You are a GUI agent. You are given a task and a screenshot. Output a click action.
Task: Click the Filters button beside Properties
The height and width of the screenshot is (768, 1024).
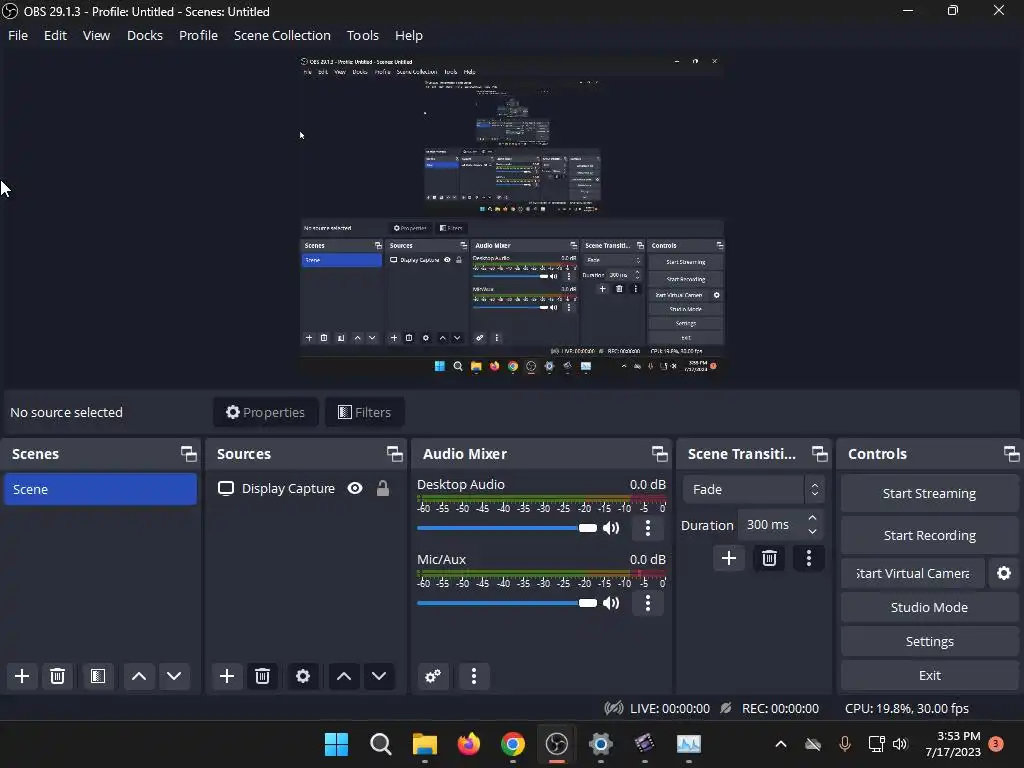click(x=364, y=412)
